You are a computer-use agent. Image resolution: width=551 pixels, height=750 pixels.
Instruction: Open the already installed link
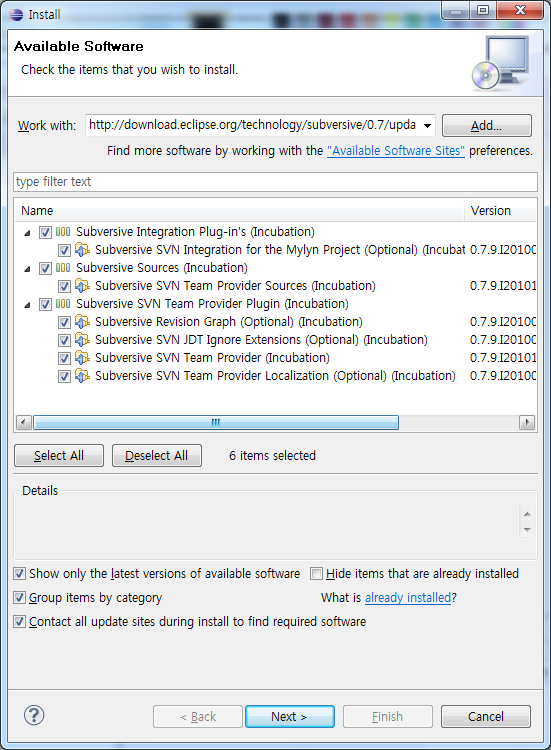click(x=408, y=597)
